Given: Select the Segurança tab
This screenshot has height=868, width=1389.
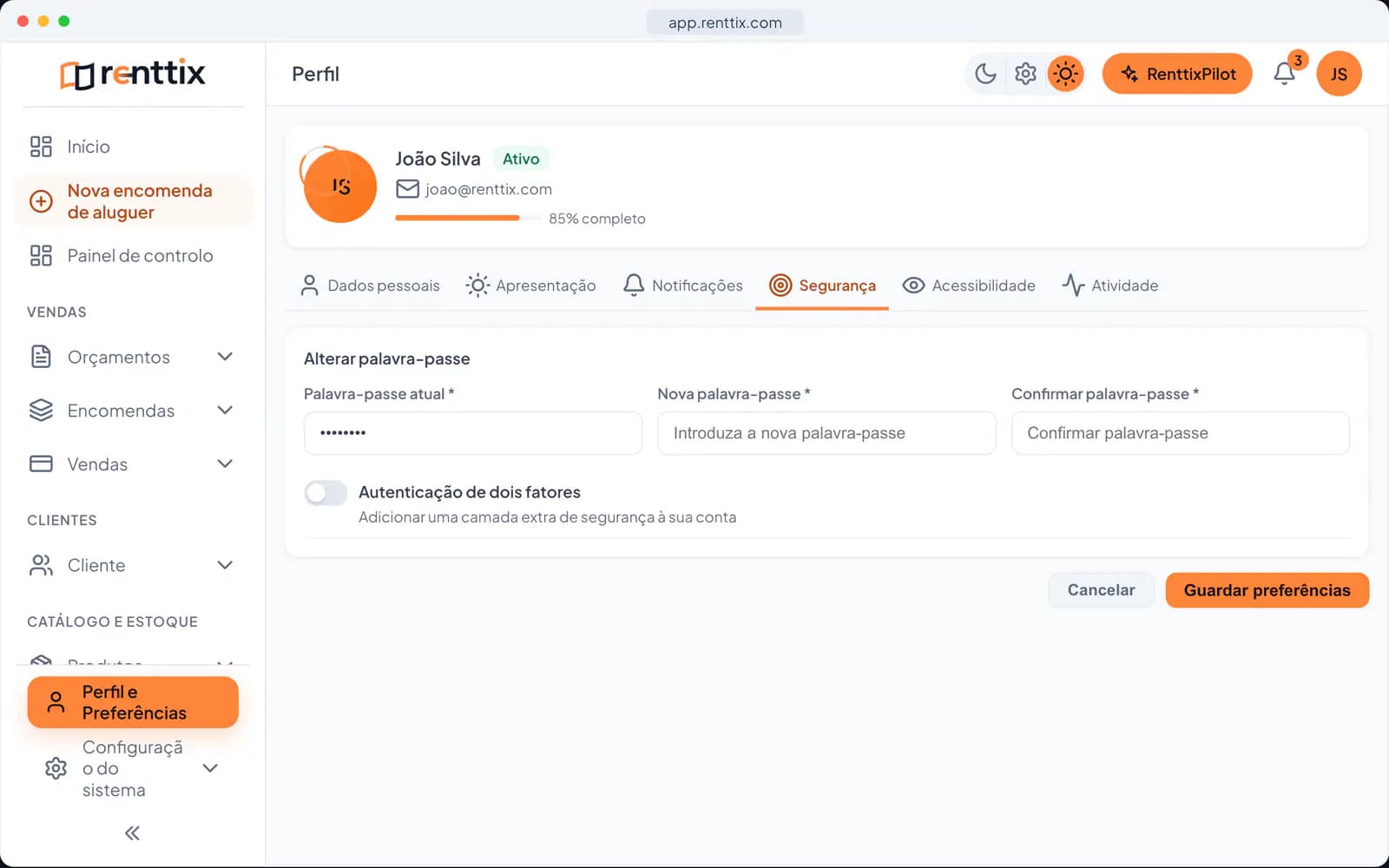Looking at the screenshot, I should (x=822, y=286).
